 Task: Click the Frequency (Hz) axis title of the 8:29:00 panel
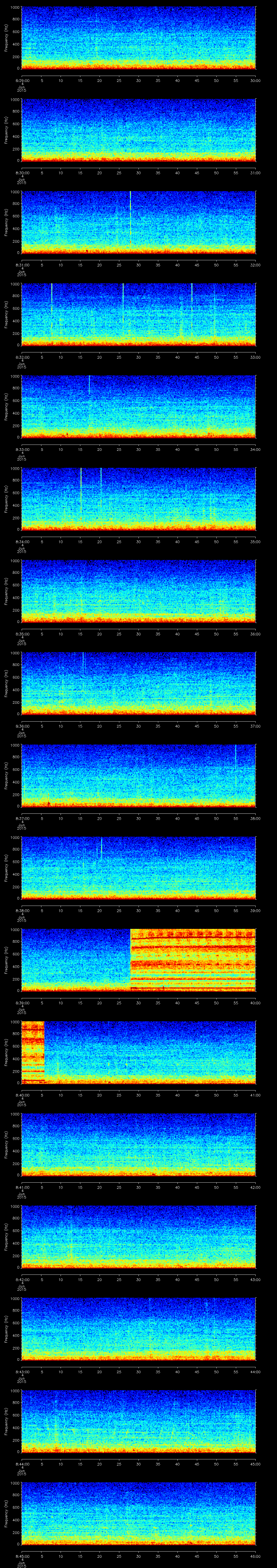click(6, 38)
